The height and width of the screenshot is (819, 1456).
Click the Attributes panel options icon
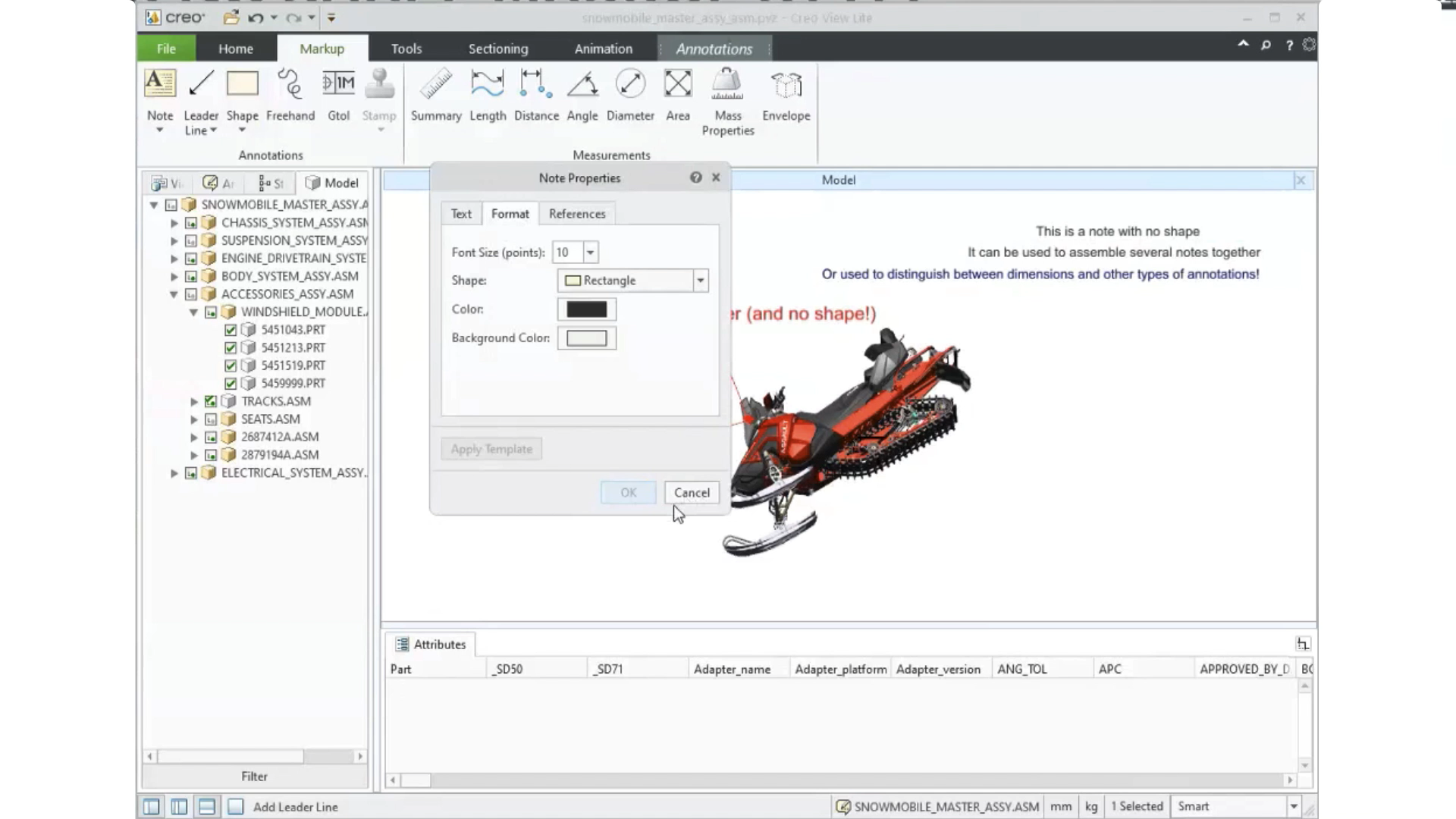coord(1303,644)
